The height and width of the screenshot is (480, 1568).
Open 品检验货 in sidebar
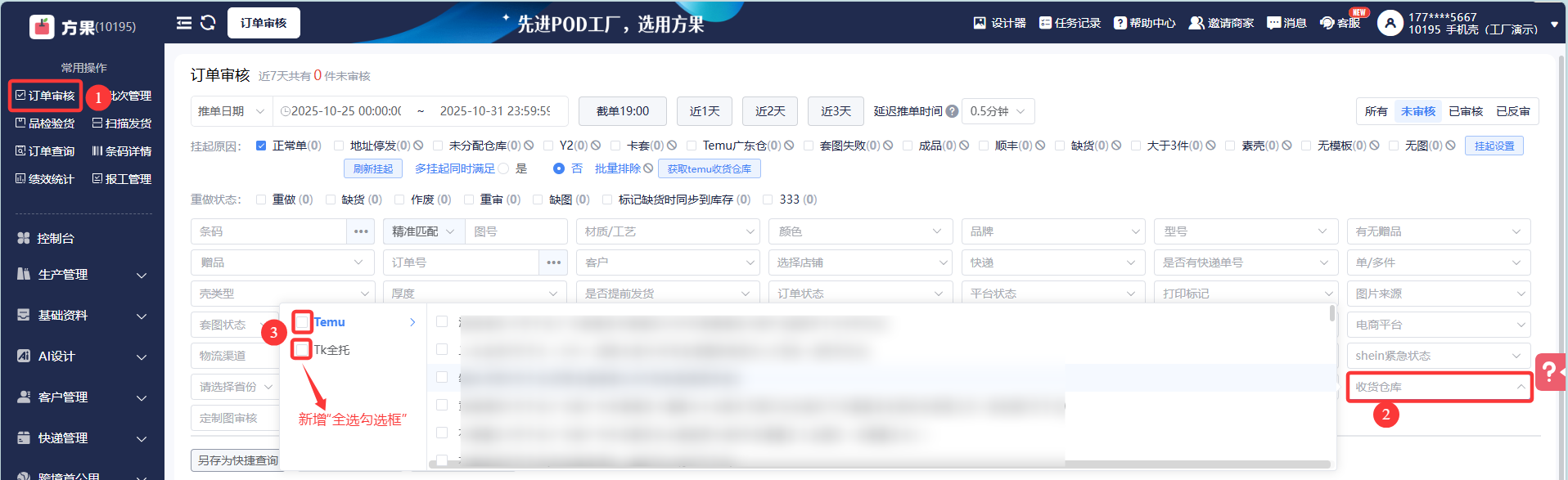tap(45, 123)
